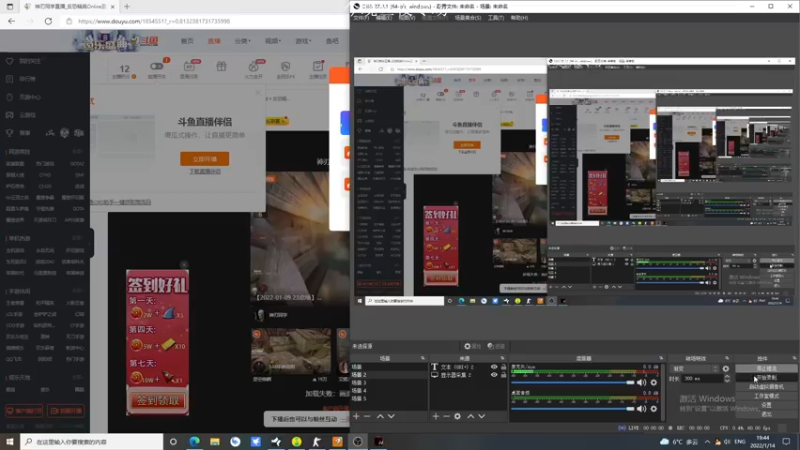Add a new scene with the plus icon

(356, 416)
